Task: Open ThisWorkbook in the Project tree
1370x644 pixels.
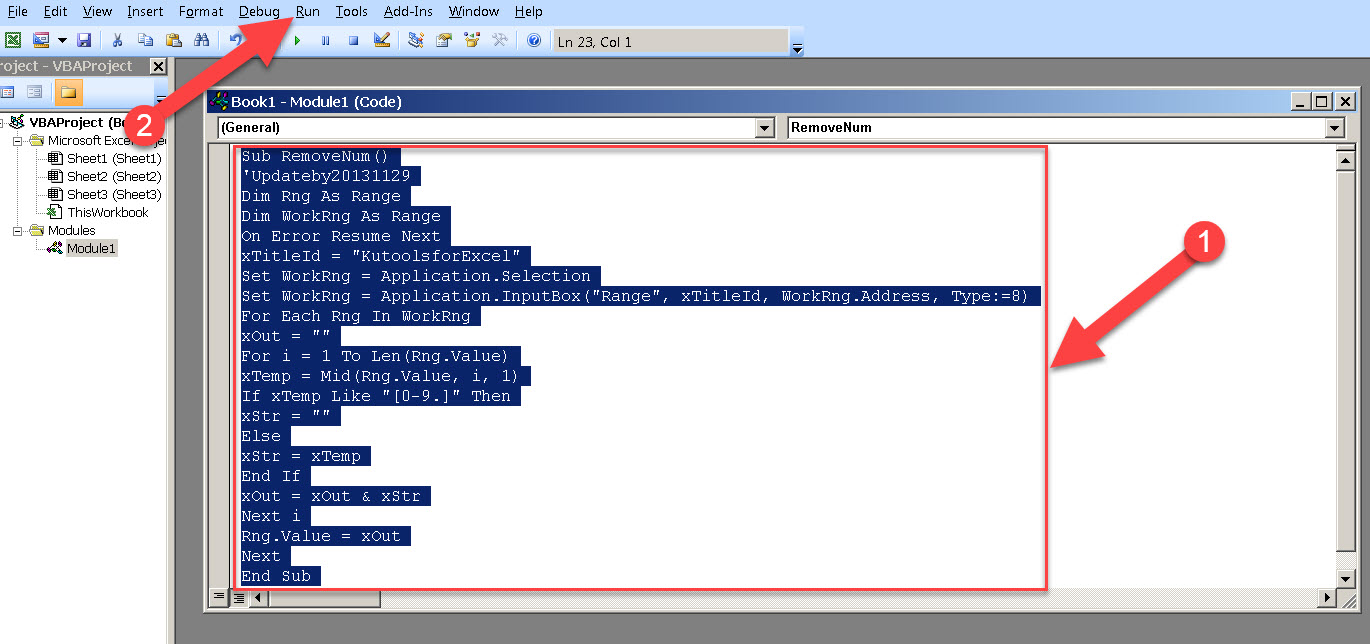Action: pyautogui.click(x=106, y=211)
